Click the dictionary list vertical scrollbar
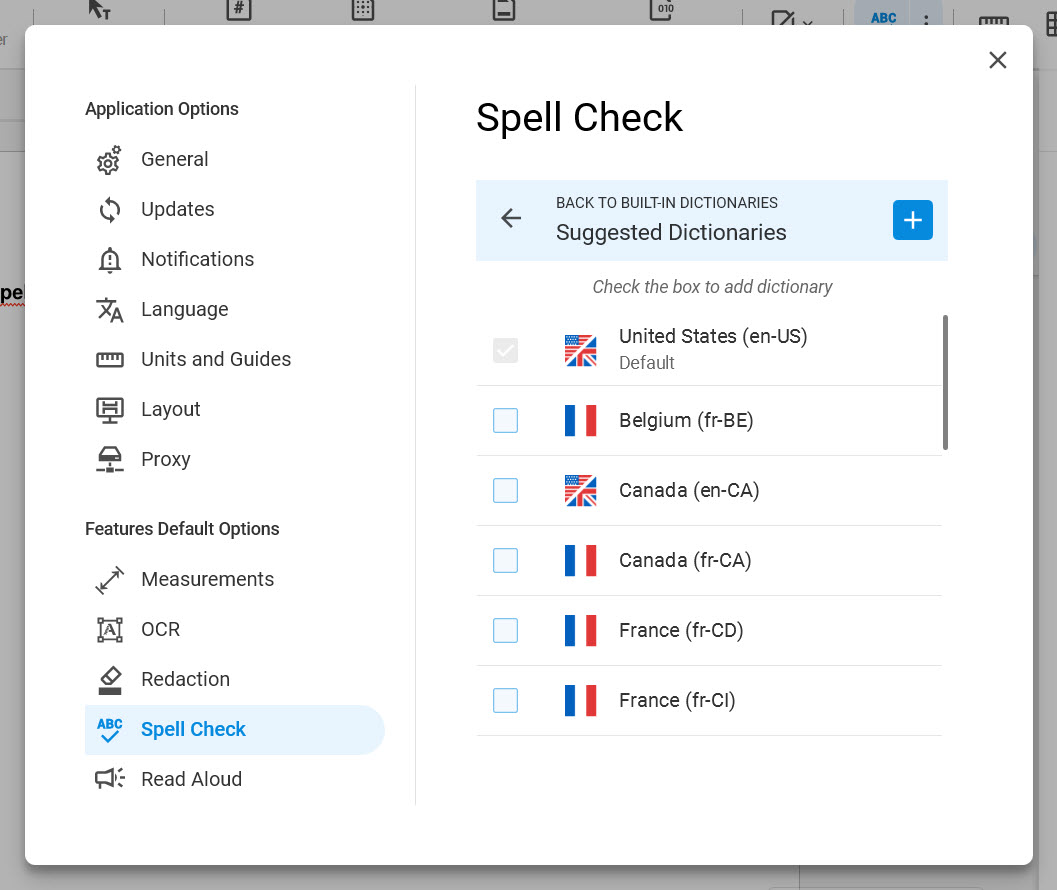 [945, 382]
